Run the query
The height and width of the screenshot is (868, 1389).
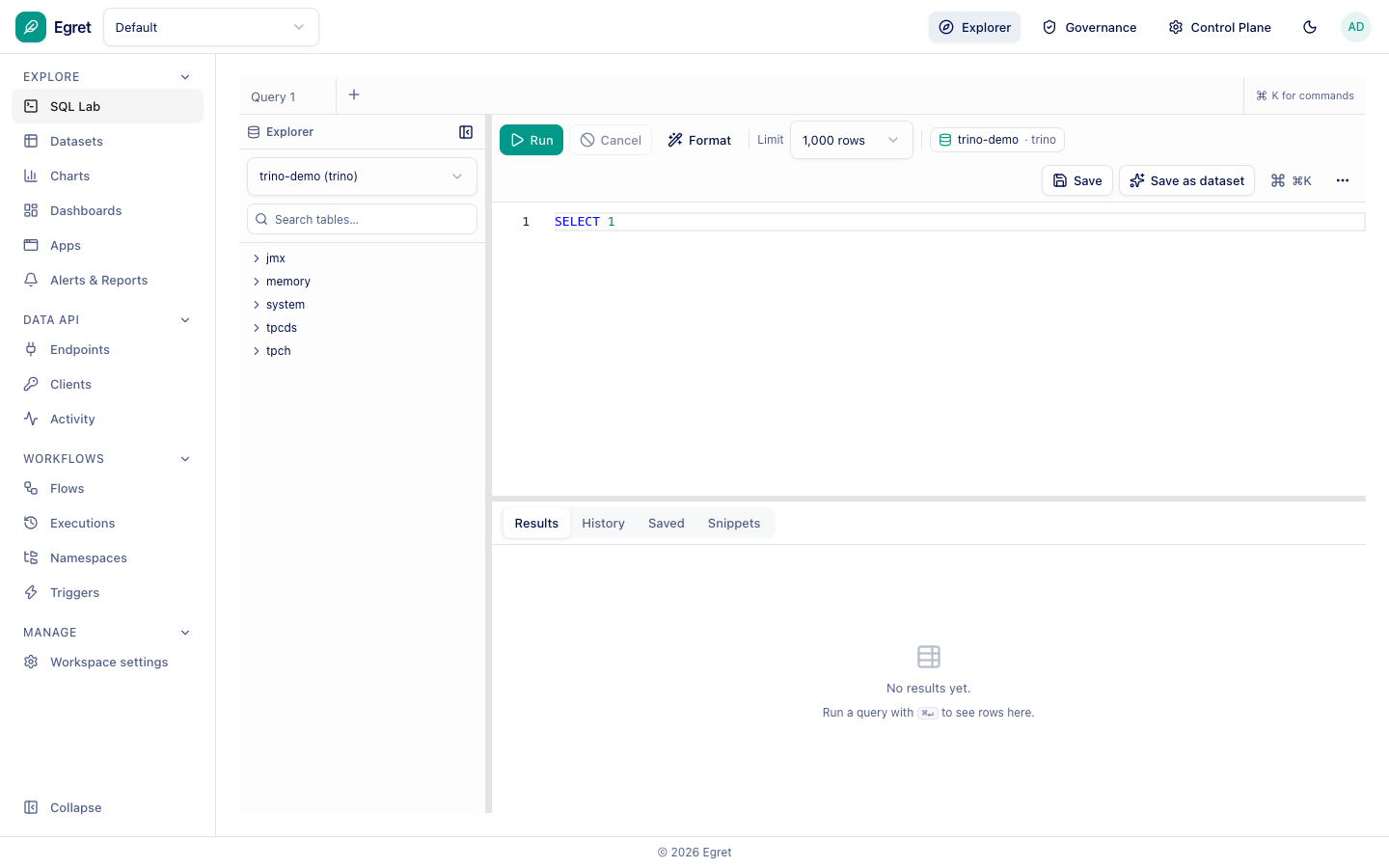coord(531,140)
